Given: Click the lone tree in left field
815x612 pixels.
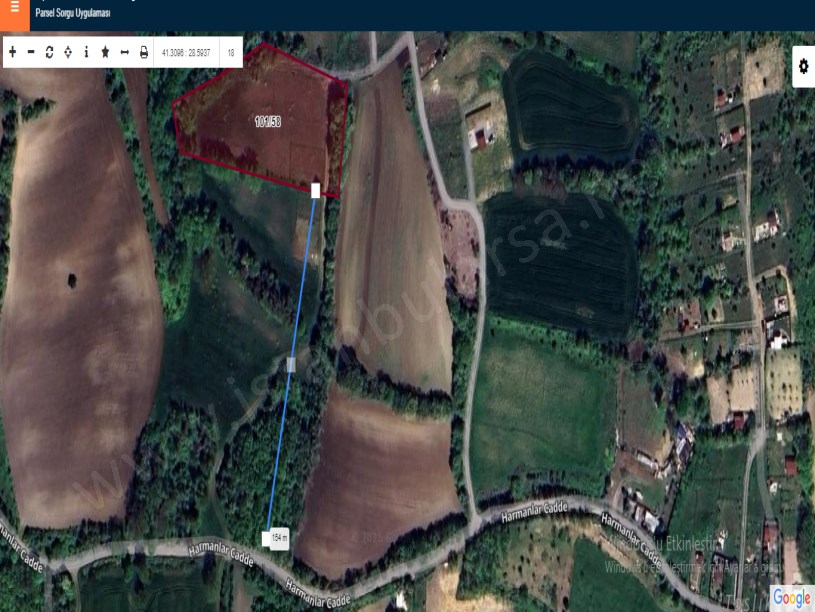Looking at the screenshot, I should coord(72,278).
